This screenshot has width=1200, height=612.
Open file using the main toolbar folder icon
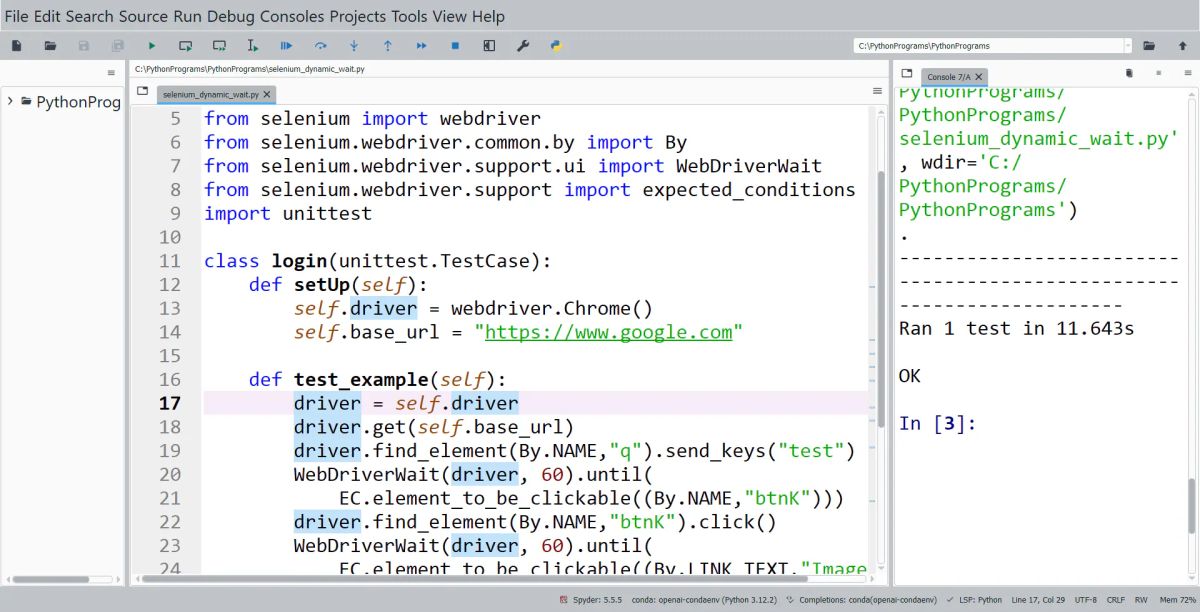[51, 46]
